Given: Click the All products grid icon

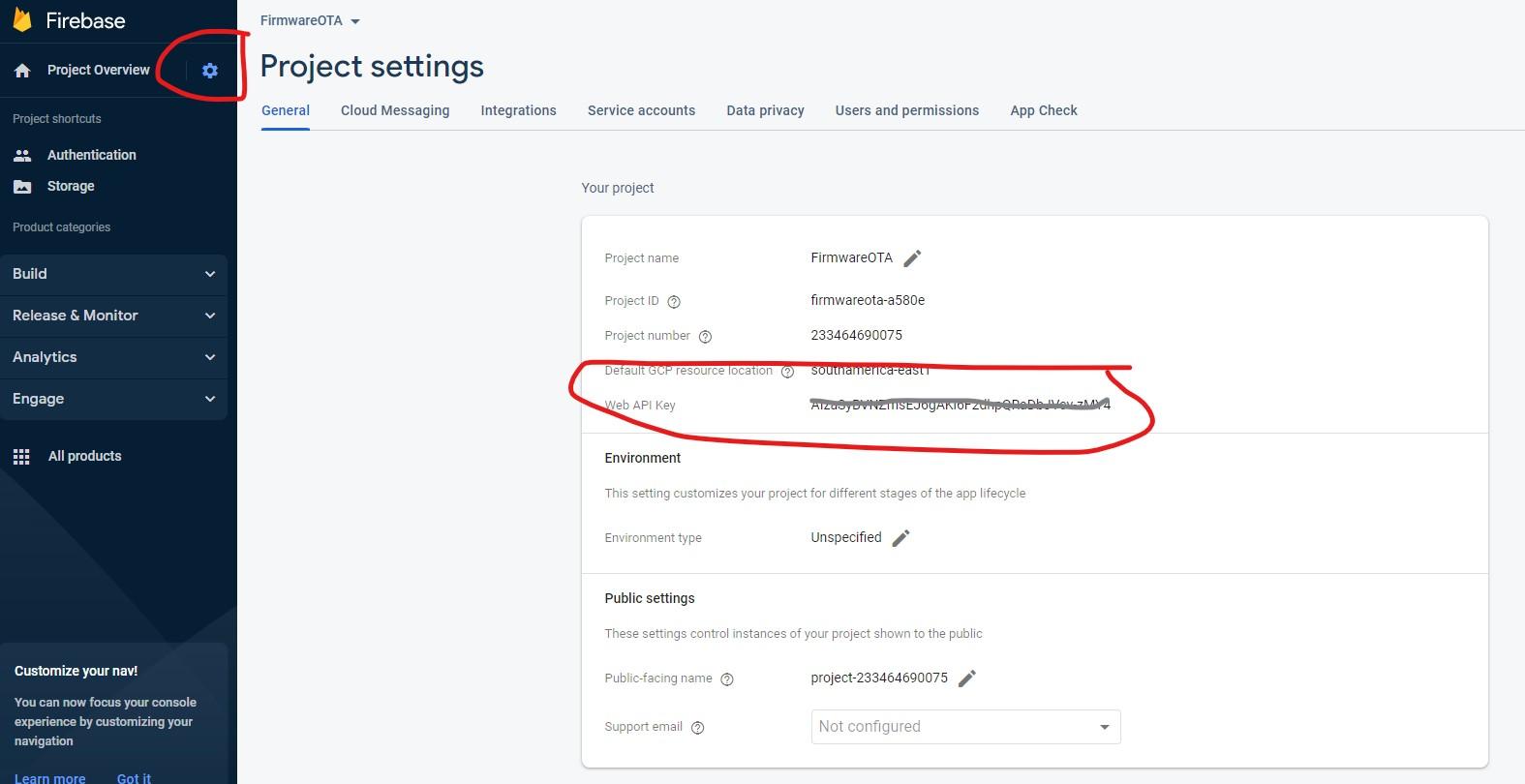Looking at the screenshot, I should [21, 457].
